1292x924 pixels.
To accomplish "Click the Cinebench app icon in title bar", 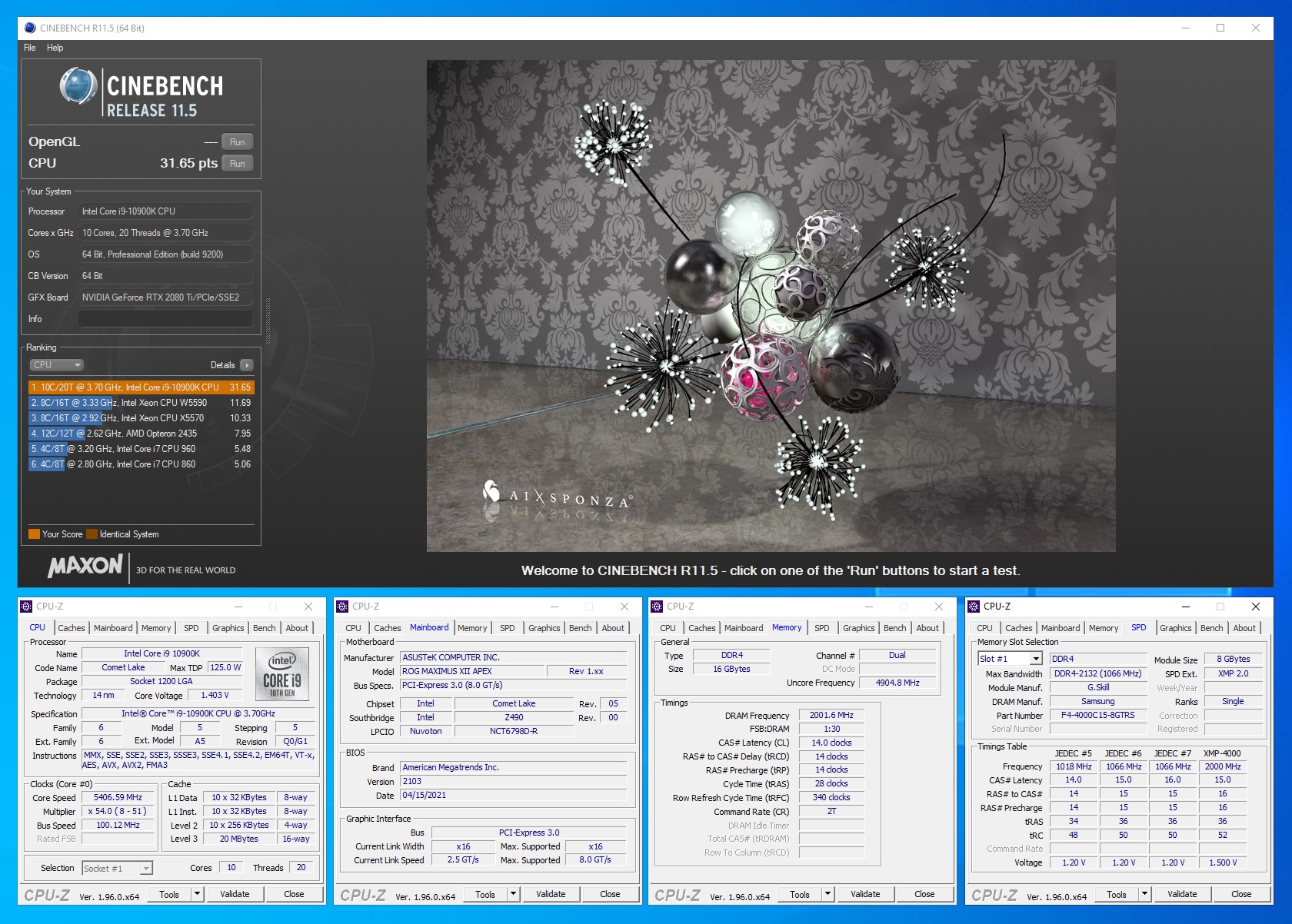I will (x=30, y=28).
